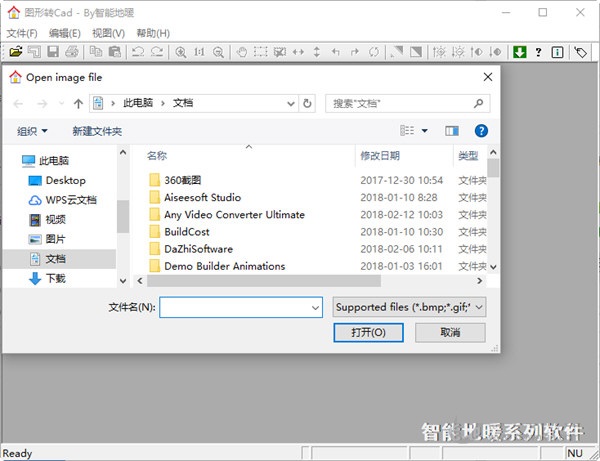Click the 搜索"文档" search box
The height and width of the screenshot is (461, 600).
click(407, 103)
